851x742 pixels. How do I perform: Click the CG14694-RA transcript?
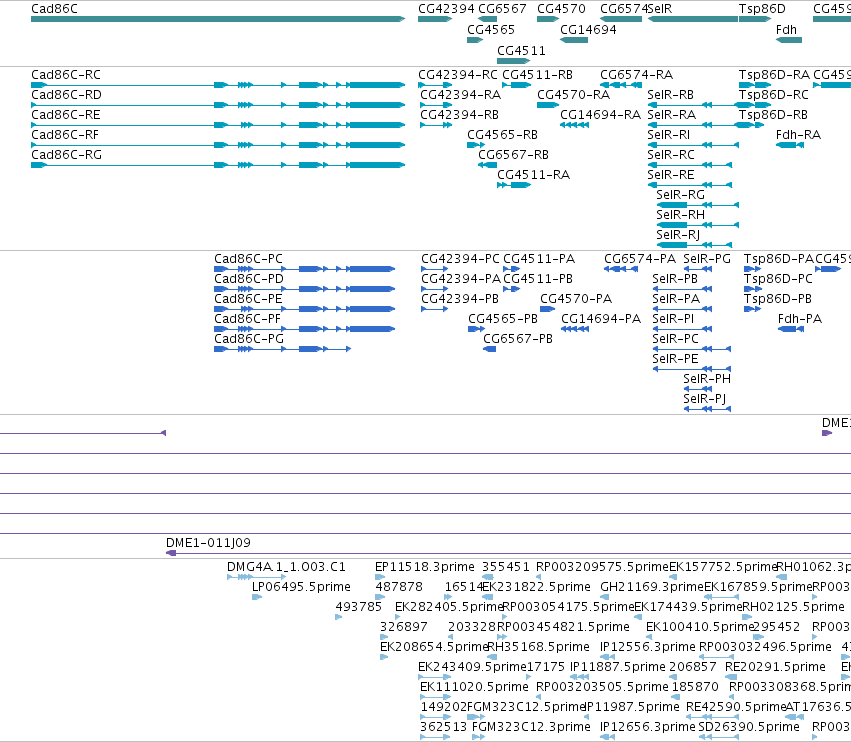tap(574, 125)
